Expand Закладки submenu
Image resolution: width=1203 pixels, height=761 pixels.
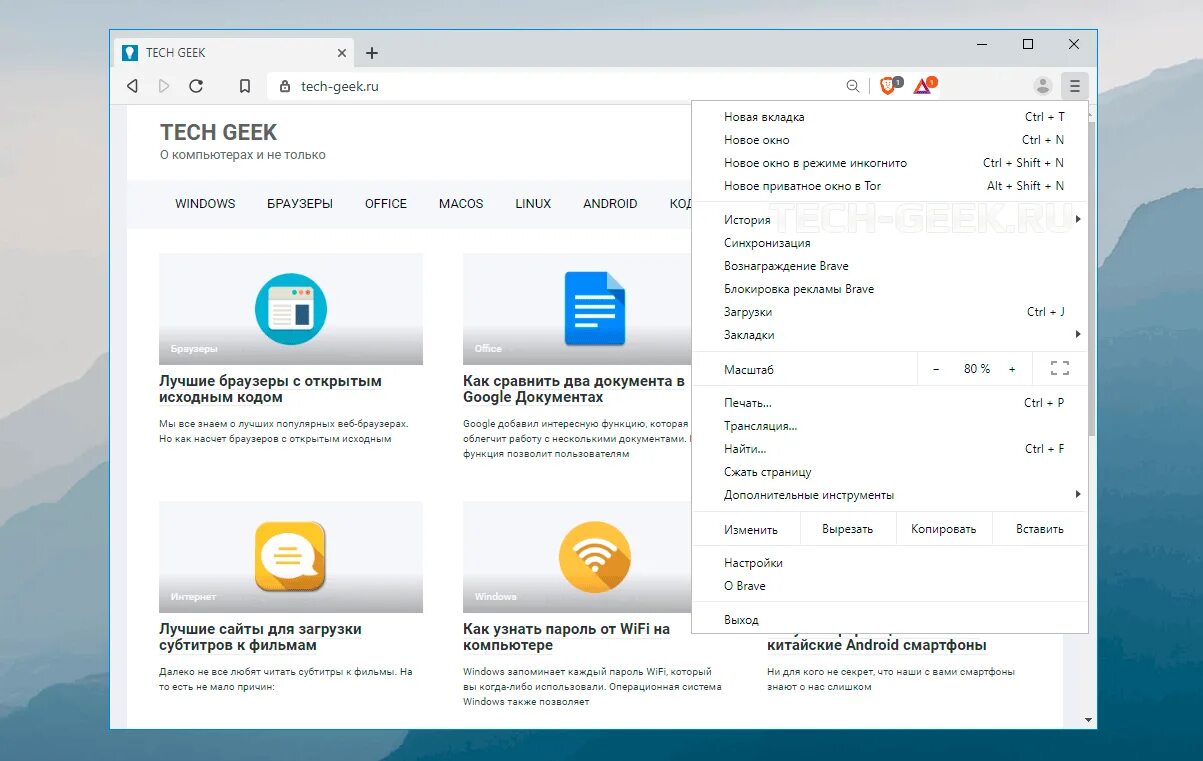[x=889, y=335]
